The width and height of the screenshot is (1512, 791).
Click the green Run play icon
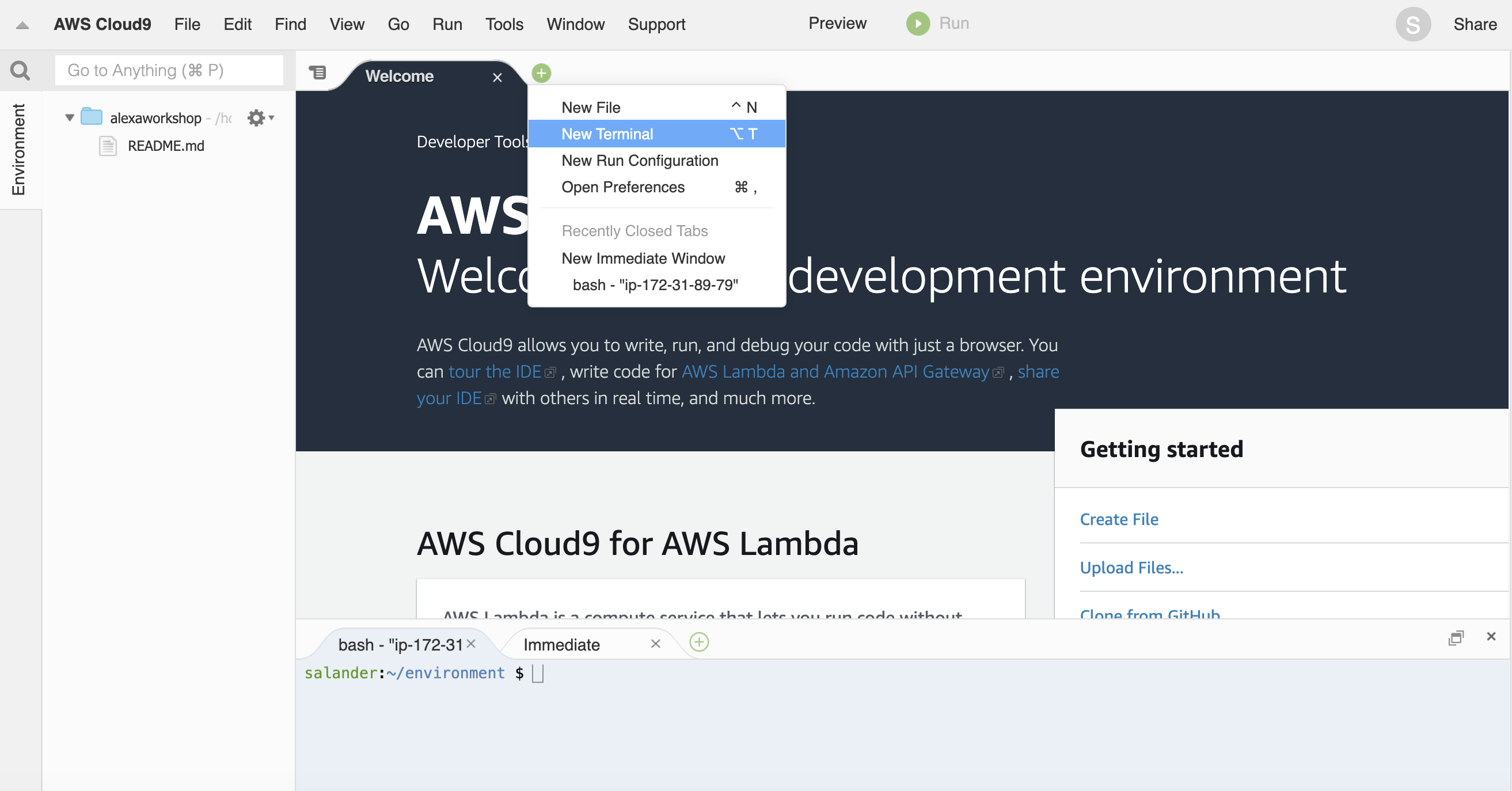pos(918,24)
